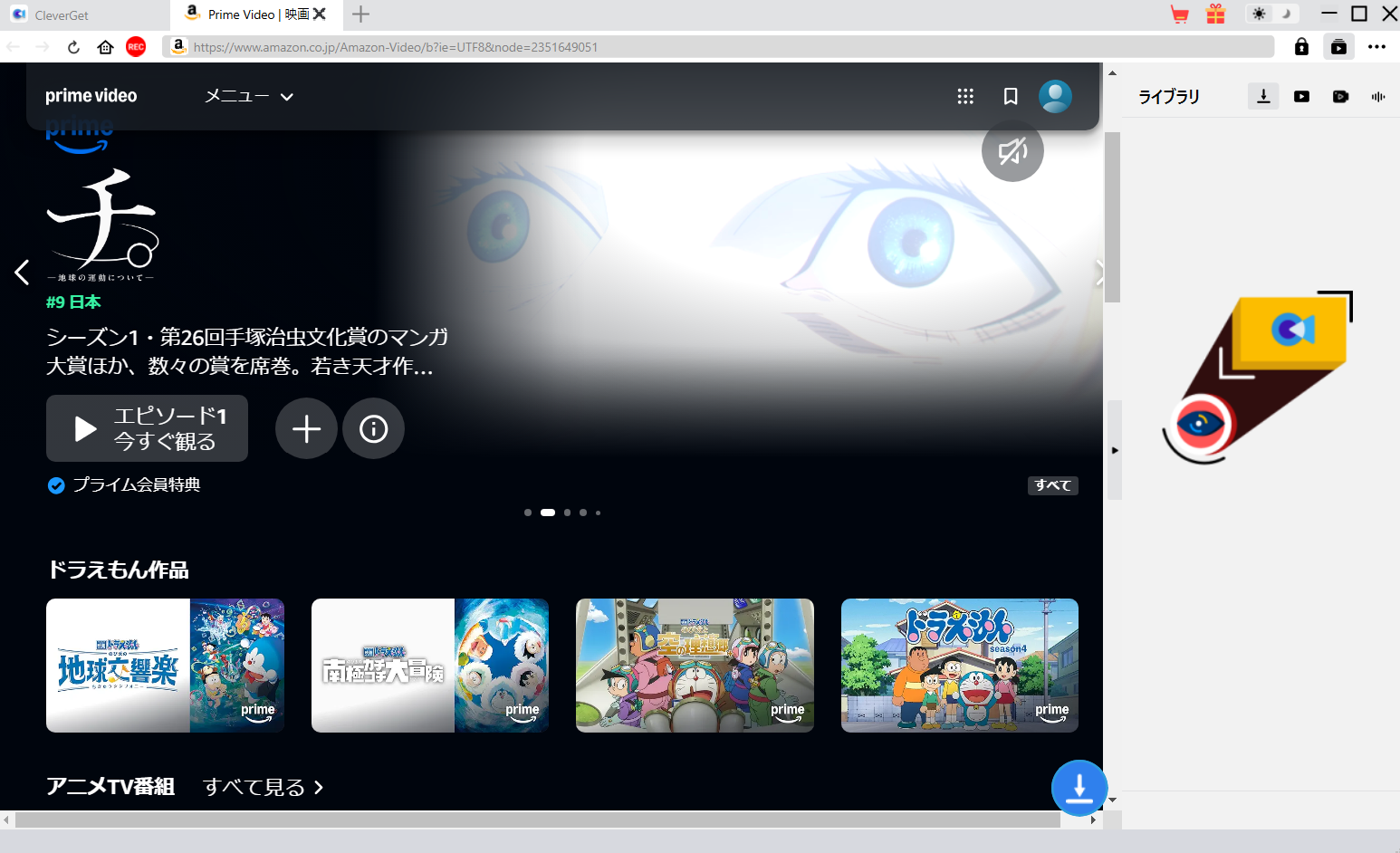The height and width of the screenshot is (853, 1400).
Task: Reload the current page
Action: click(73, 47)
